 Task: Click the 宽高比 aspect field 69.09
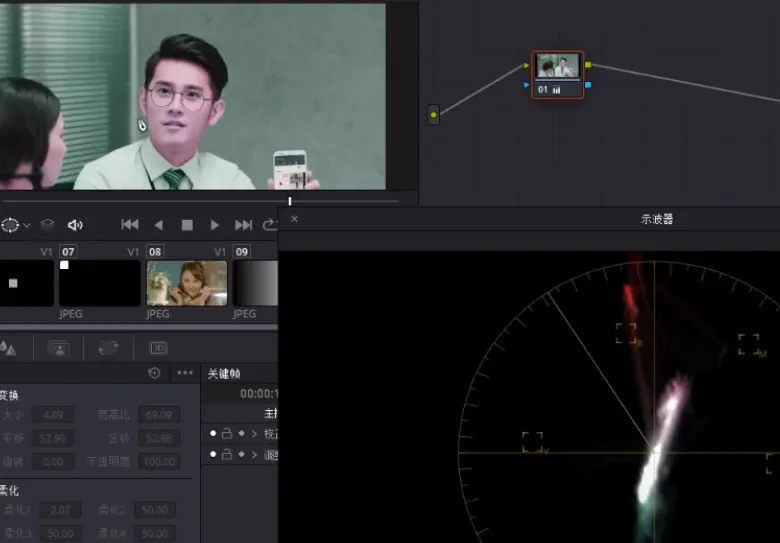(159, 415)
